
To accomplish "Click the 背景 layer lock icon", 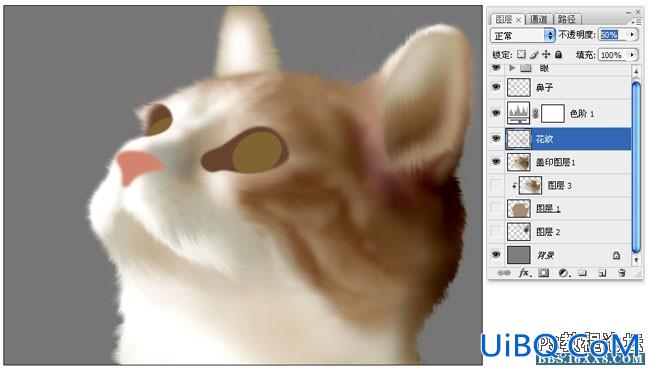I will coord(616,255).
